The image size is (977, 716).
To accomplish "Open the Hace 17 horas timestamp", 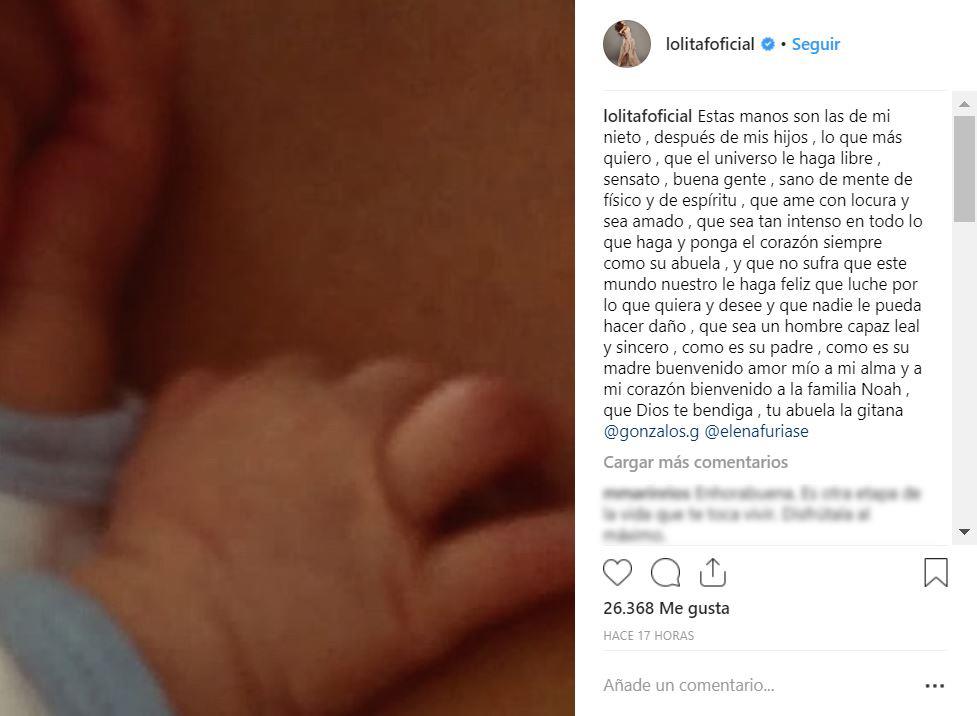I will pos(649,636).
